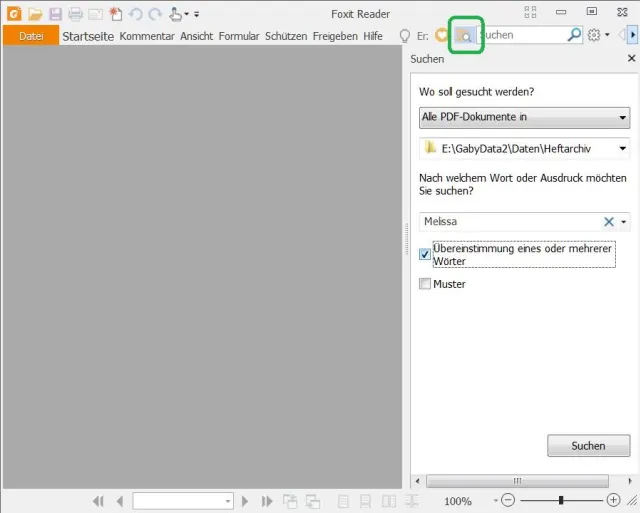This screenshot has height=513, width=640.
Task: Go to the first page
Action: coord(98,501)
